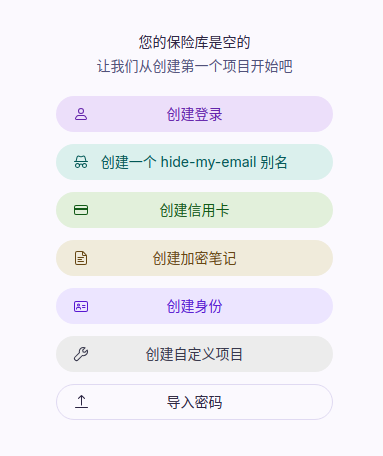The image size is (383, 456).
Task: Click the user profile icon for 创建登录
Action: tap(81, 114)
